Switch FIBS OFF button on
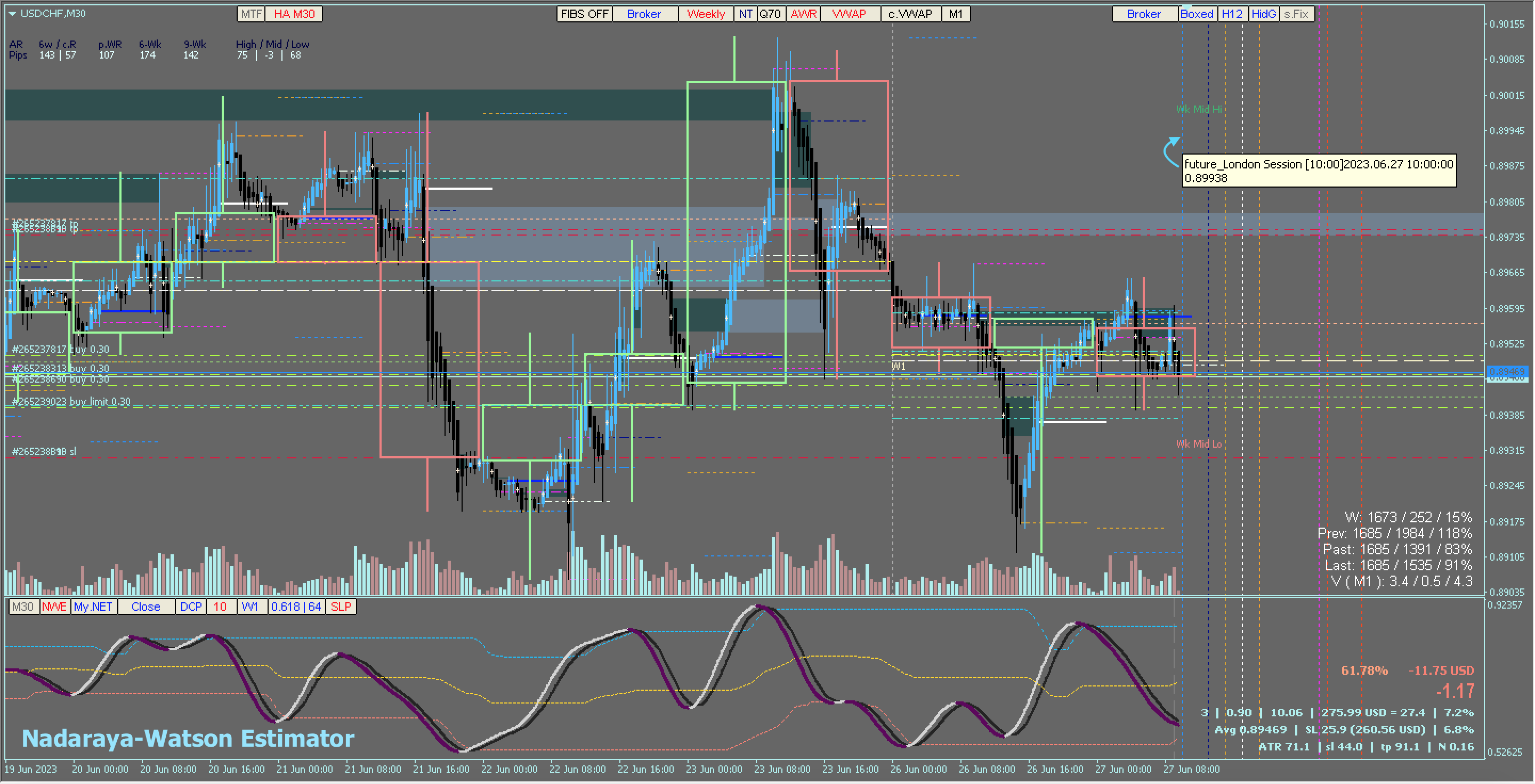The width and height of the screenshot is (1535, 784). [x=585, y=14]
